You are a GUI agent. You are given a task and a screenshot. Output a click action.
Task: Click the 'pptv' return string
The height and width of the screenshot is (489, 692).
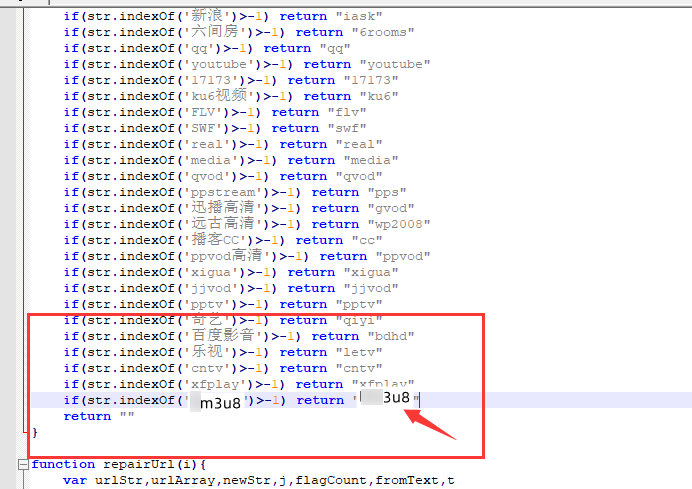tap(359, 304)
